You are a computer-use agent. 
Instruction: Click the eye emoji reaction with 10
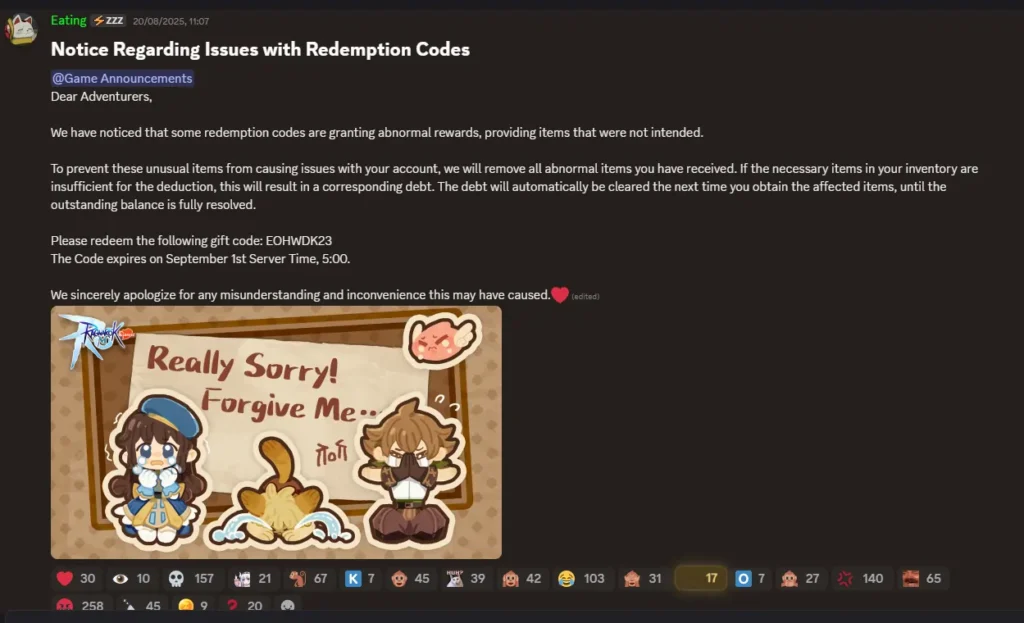pyautogui.click(x=131, y=579)
